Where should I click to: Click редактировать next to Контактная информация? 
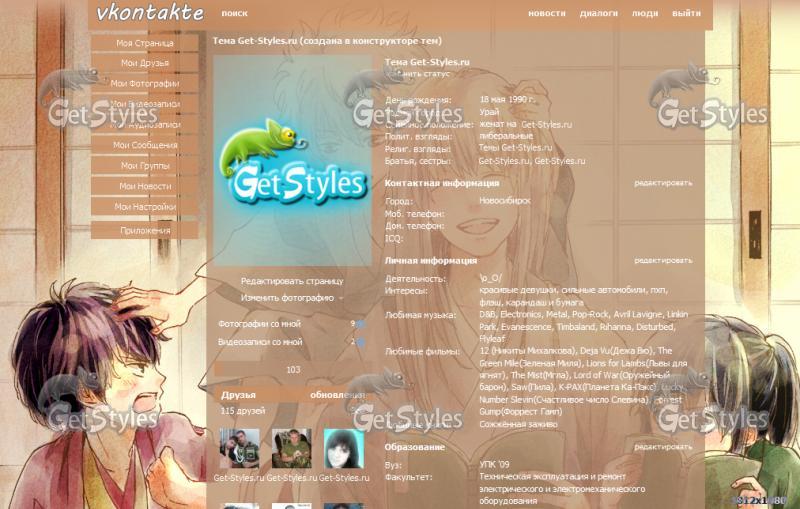coord(663,183)
